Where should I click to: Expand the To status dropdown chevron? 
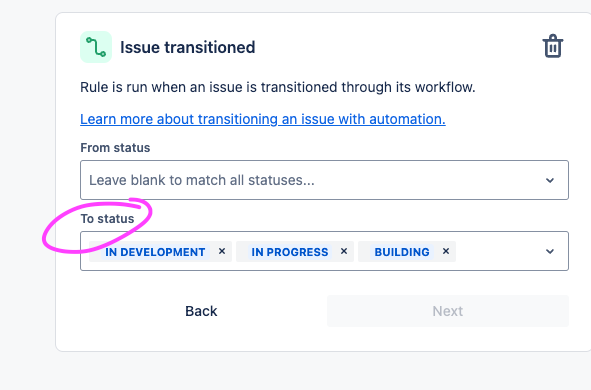click(550, 251)
